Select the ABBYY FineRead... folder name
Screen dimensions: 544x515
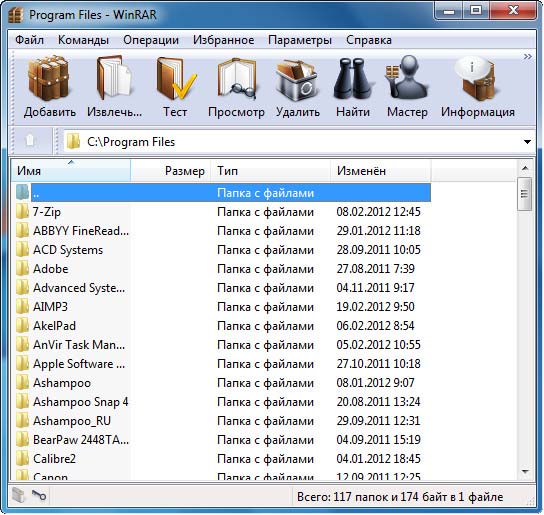coord(81,231)
